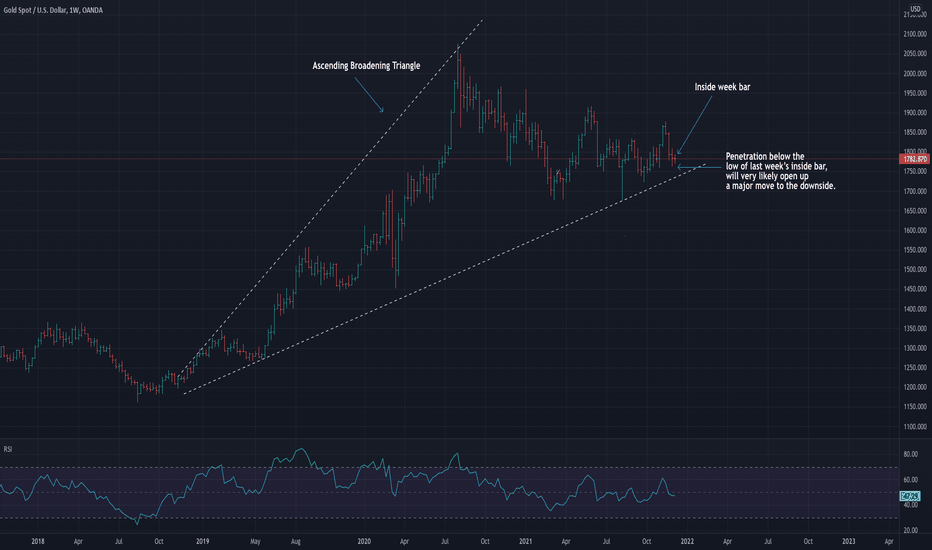Select the 'Penetration below the low' text note
Screen dimensions: 932x550
pos(780,171)
